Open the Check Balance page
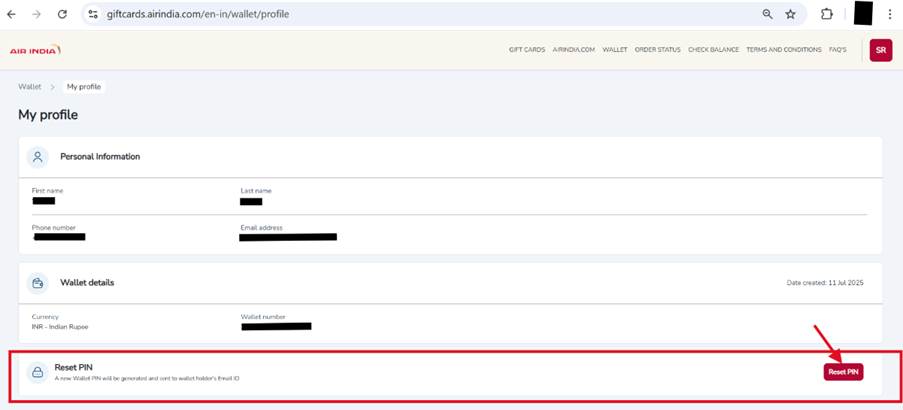The image size is (903, 410). pos(713,50)
